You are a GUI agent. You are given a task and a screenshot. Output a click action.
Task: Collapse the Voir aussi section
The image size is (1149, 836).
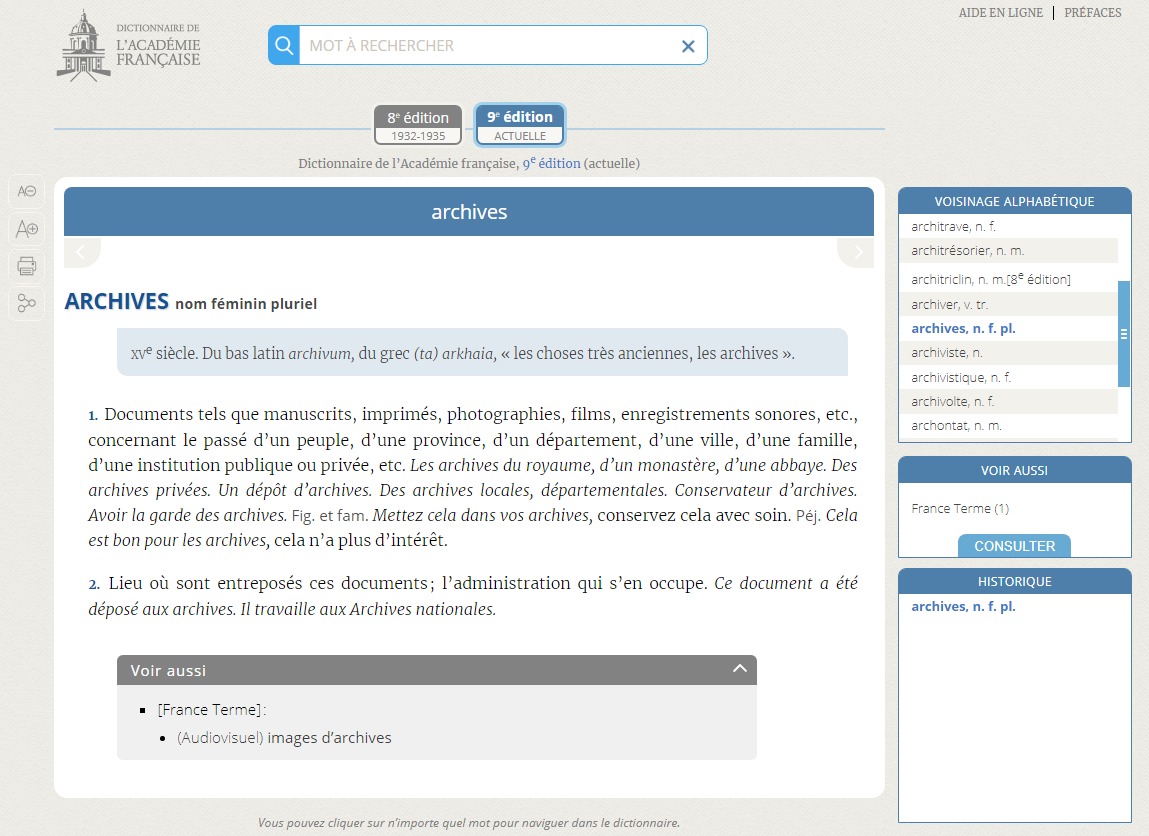pyautogui.click(x=739, y=669)
